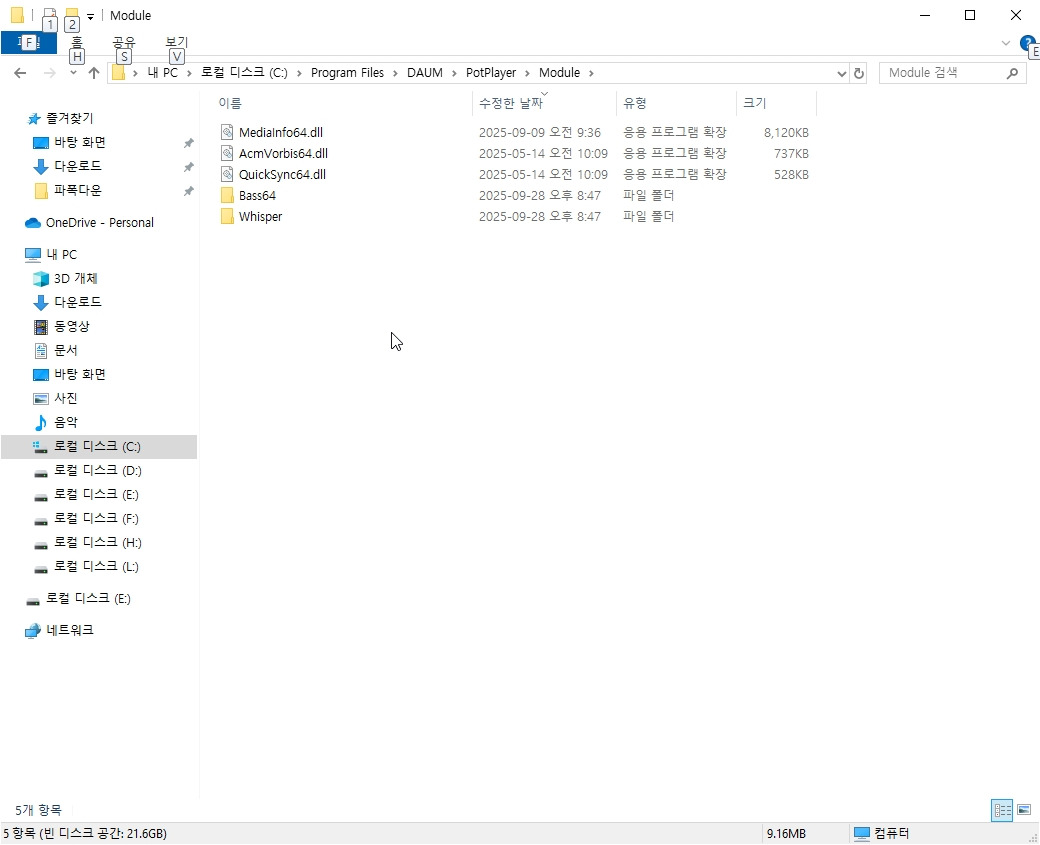Screen dimensions: 1040x845
Task: Switch to large icons view layout
Action: pos(1023,810)
